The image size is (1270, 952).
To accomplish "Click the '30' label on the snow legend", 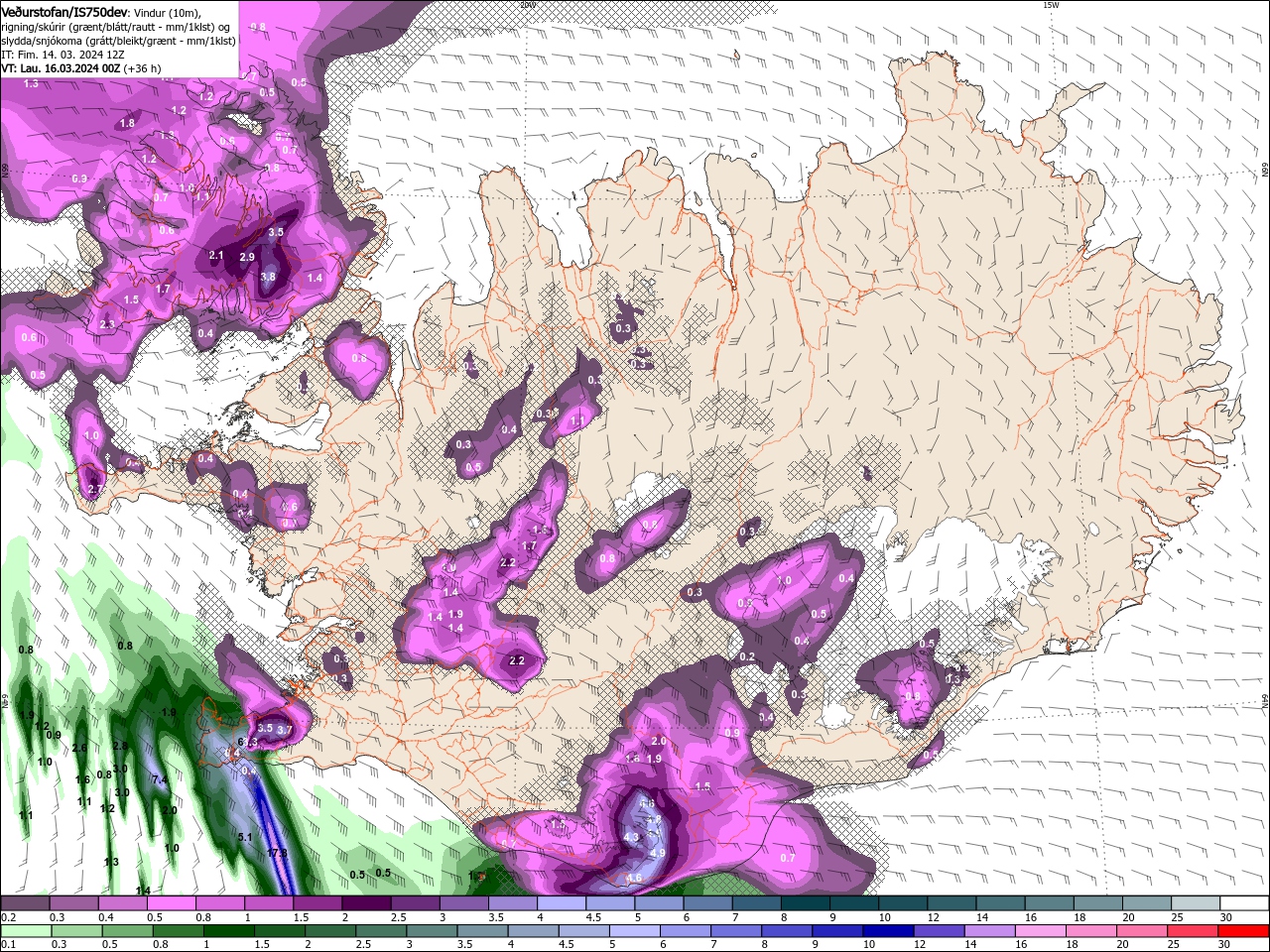I will pyautogui.click(x=1226, y=918).
